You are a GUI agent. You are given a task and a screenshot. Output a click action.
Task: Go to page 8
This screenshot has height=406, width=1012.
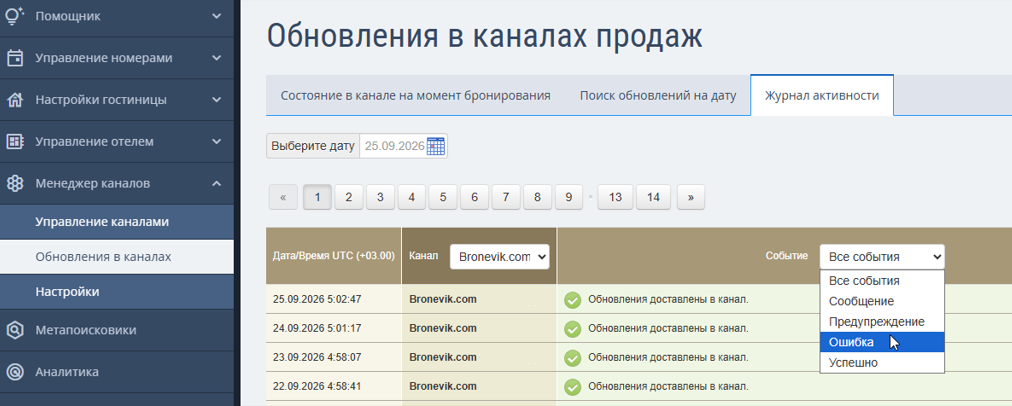point(537,198)
